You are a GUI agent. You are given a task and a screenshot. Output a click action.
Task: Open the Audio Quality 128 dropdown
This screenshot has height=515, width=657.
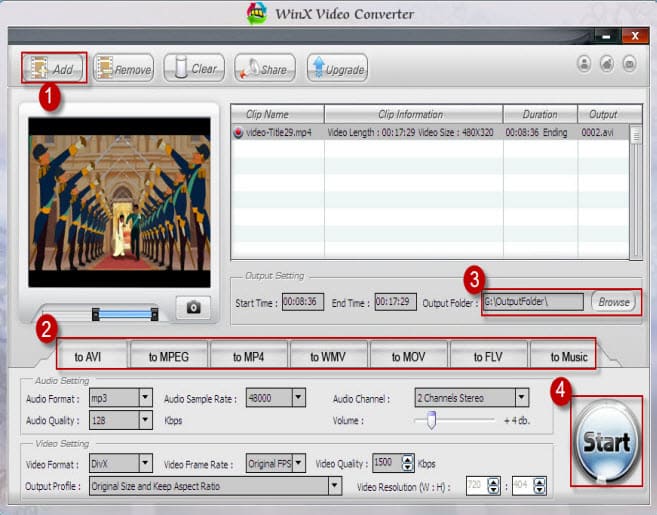click(x=145, y=419)
